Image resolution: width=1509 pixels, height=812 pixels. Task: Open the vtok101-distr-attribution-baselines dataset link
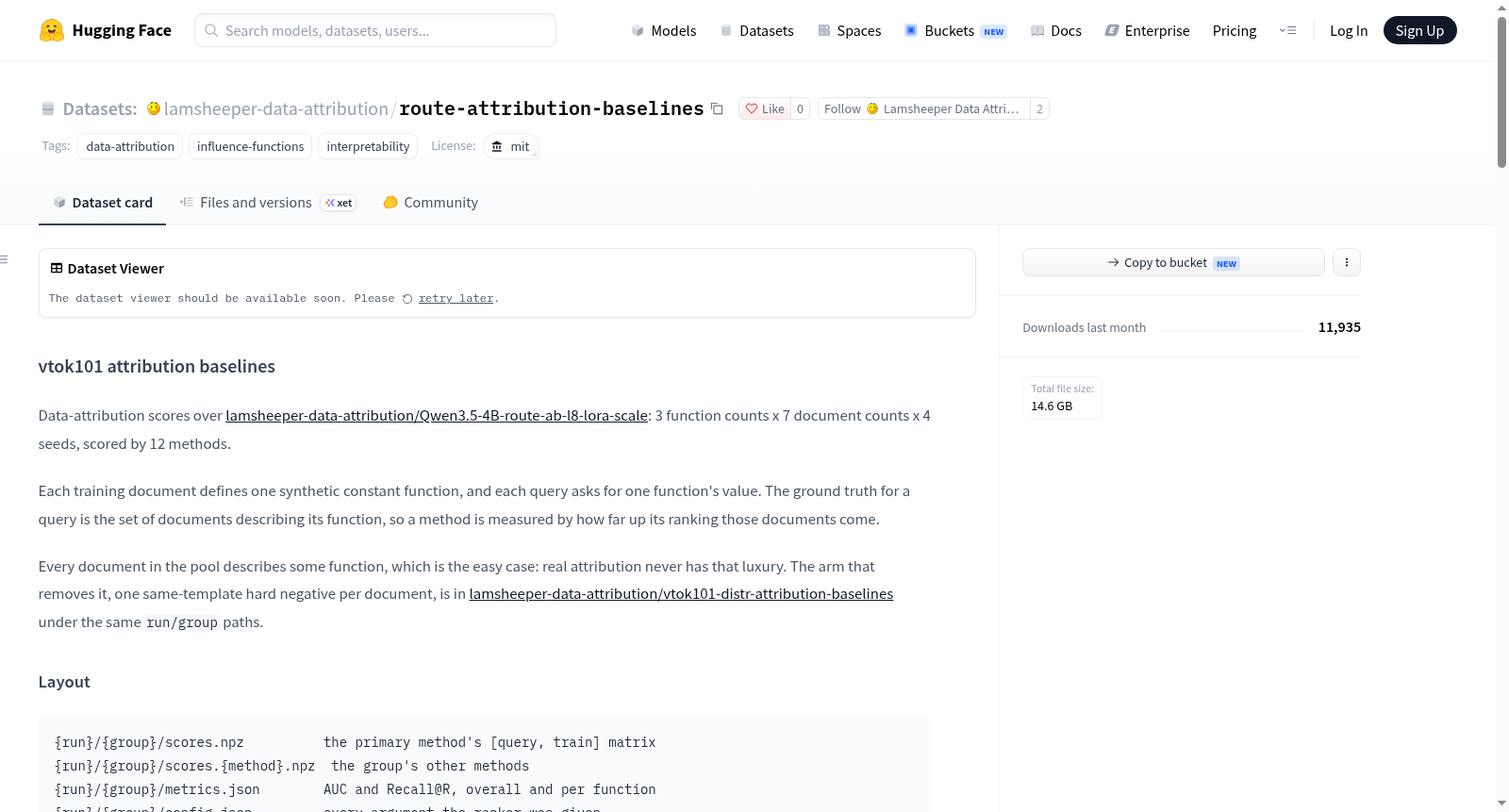[x=681, y=593]
